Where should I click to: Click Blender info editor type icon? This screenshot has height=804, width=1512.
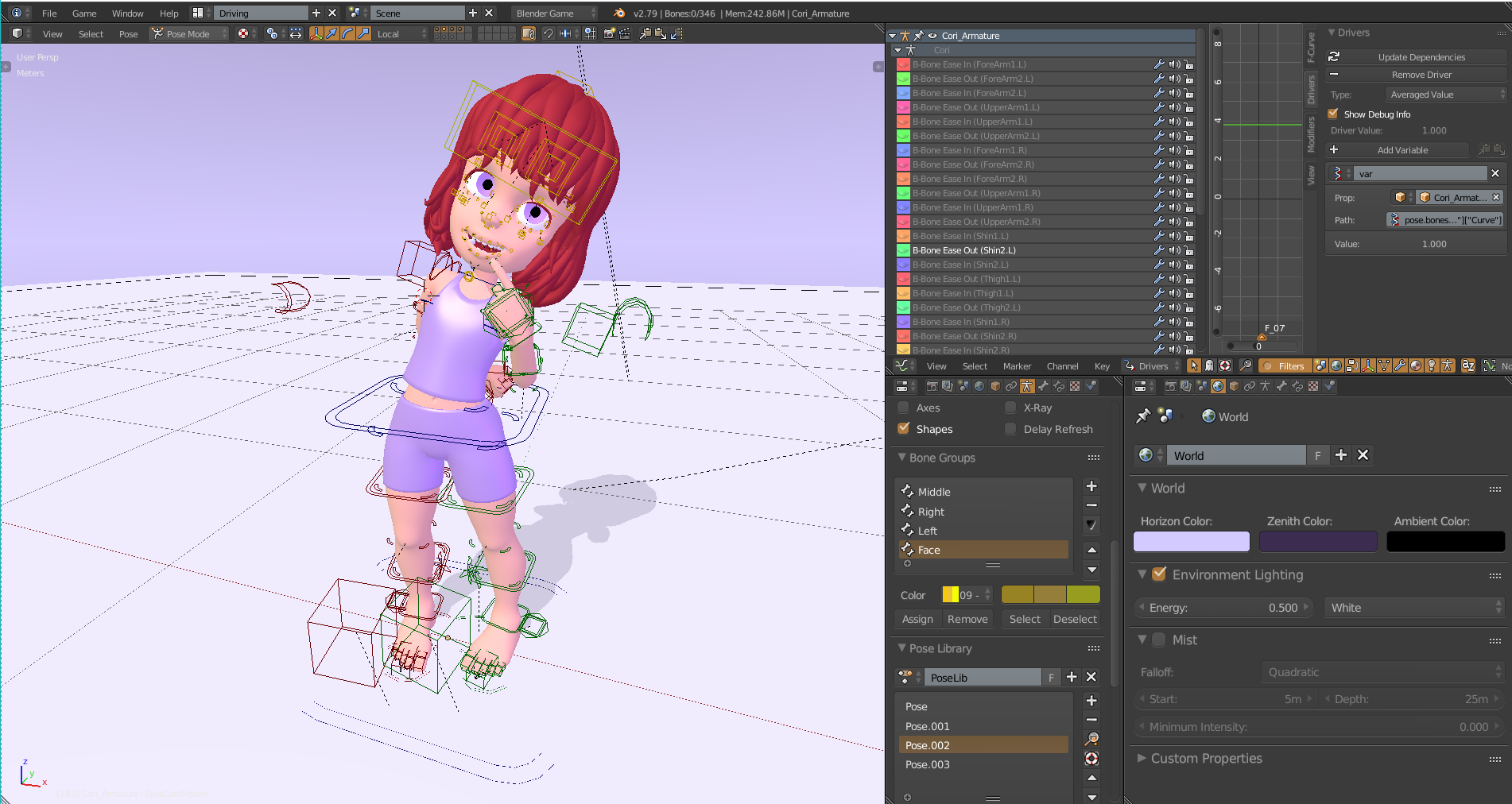pyautogui.click(x=17, y=13)
